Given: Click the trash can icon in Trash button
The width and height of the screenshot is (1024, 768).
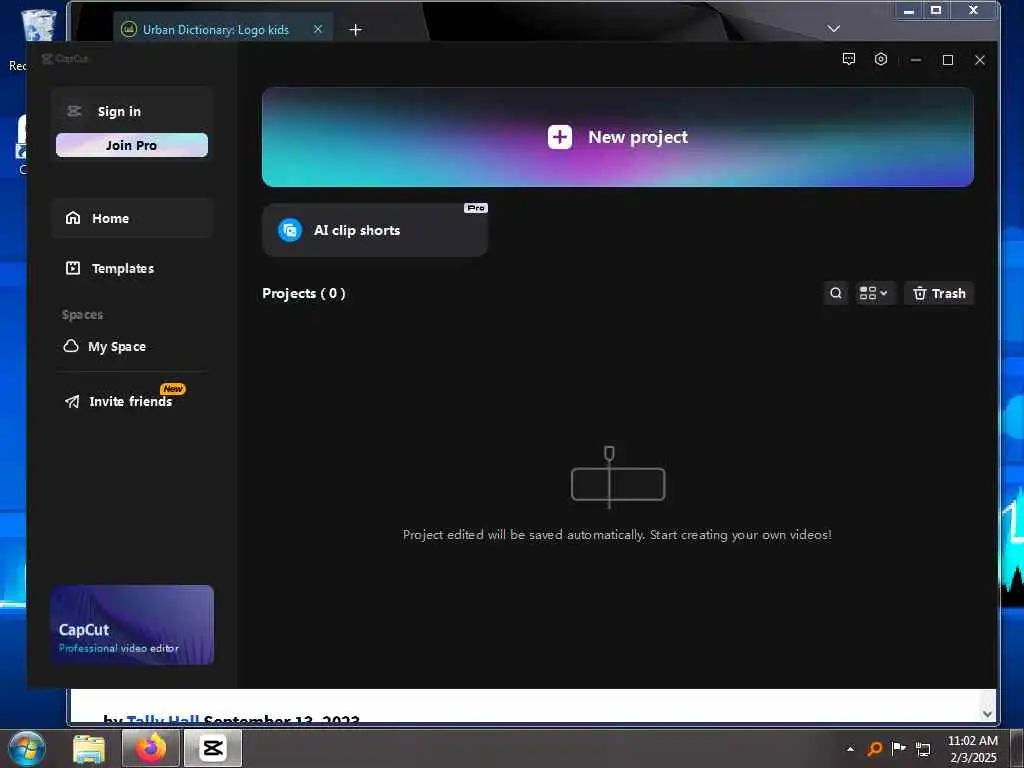Looking at the screenshot, I should [920, 293].
